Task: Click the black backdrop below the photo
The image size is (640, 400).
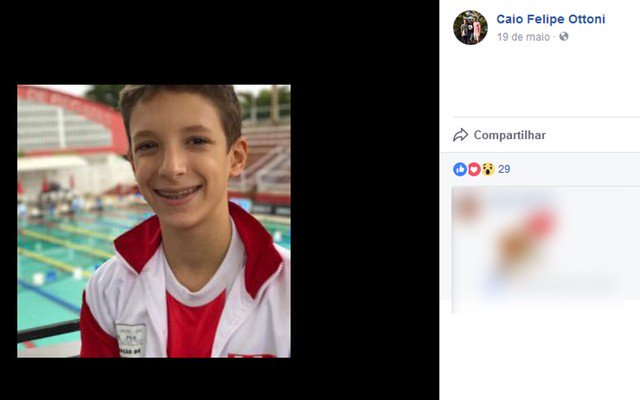Action: point(220,379)
